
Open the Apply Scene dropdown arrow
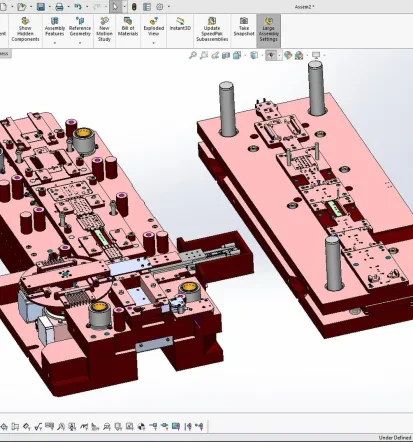pyautogui.click(x=306, y=55)
